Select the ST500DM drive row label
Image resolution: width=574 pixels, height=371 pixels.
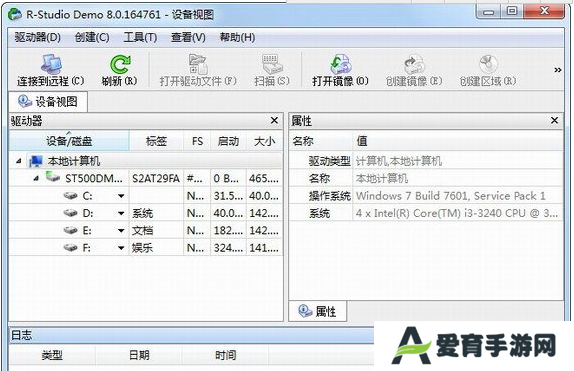[x=94, y=178]
